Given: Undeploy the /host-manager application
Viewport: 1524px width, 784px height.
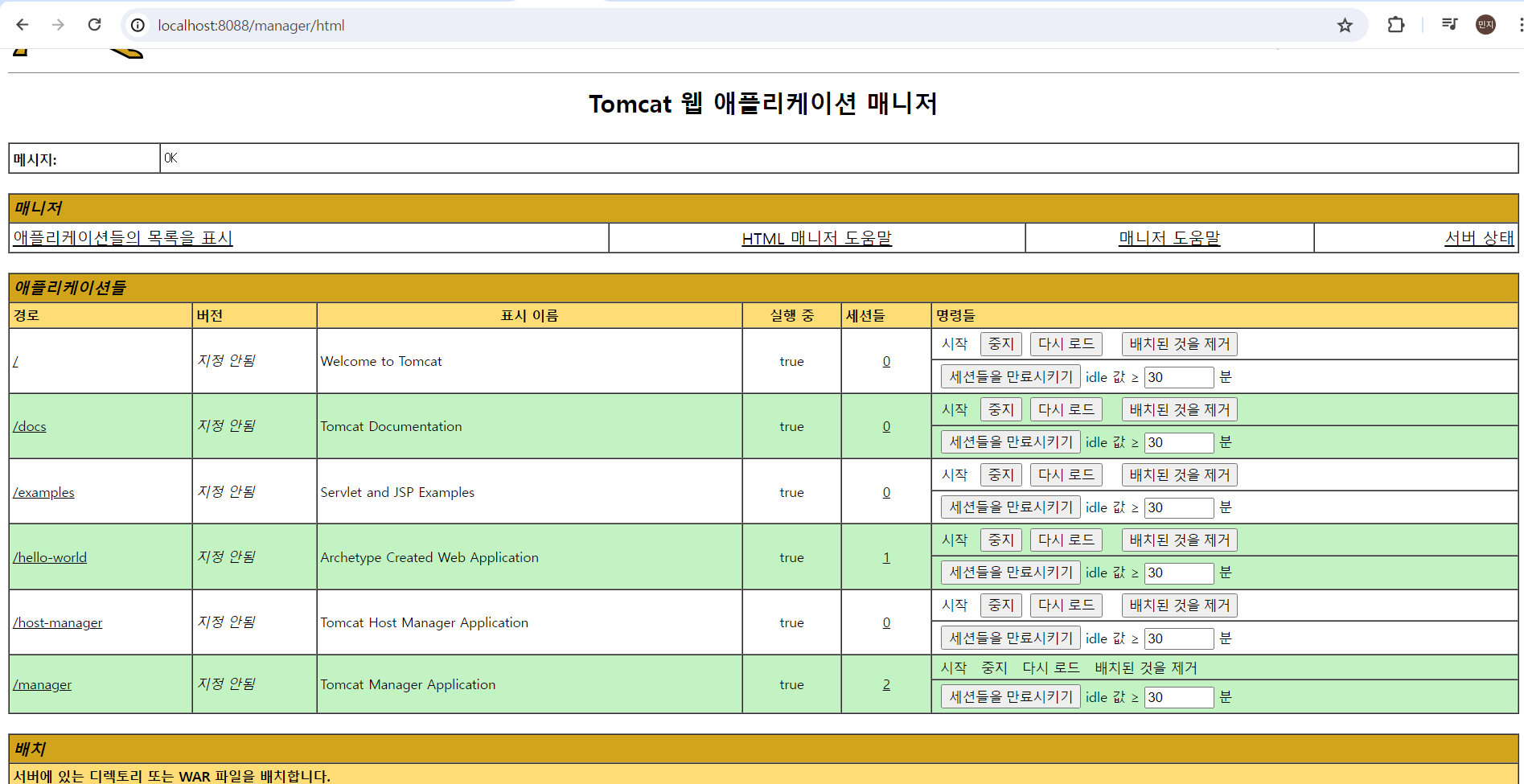Looking at the screenshot, I should pyautogui.click(x=1179, y=605).
